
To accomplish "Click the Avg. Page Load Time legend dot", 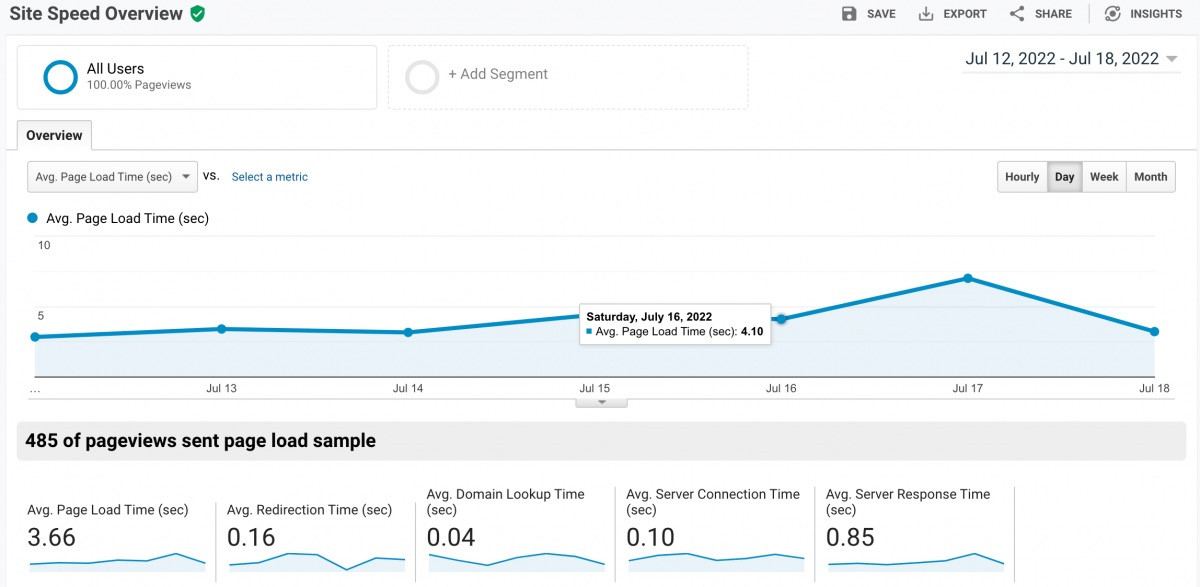I will [31, 218].
